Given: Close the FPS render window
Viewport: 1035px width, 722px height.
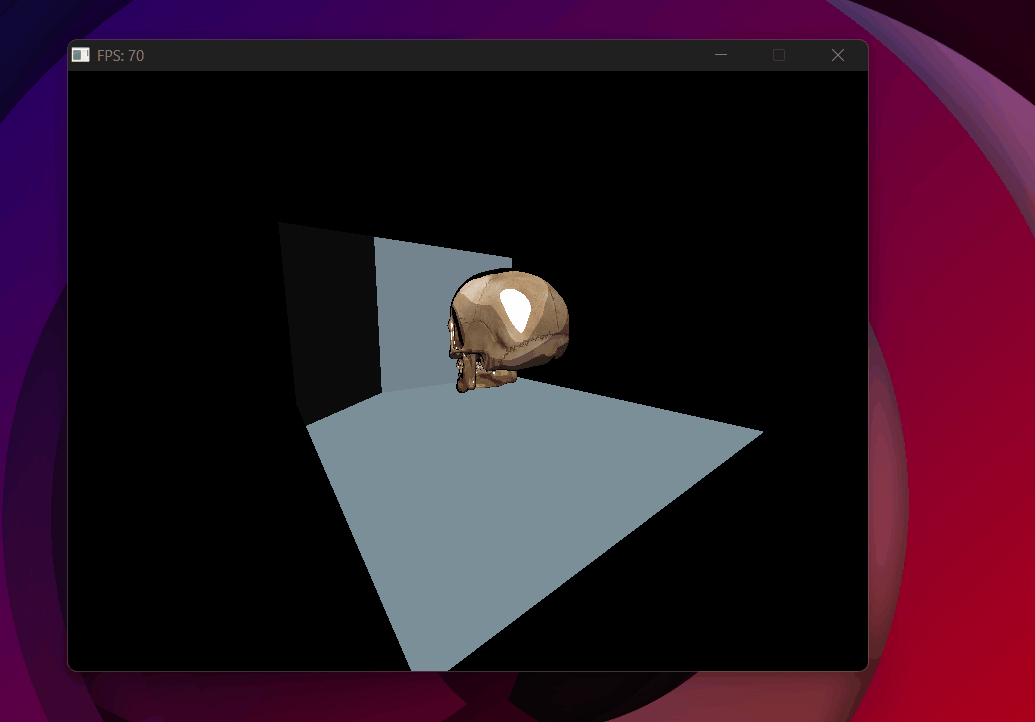Looking at the screenshot, I should pyautogui.click(x=838, y=55).
